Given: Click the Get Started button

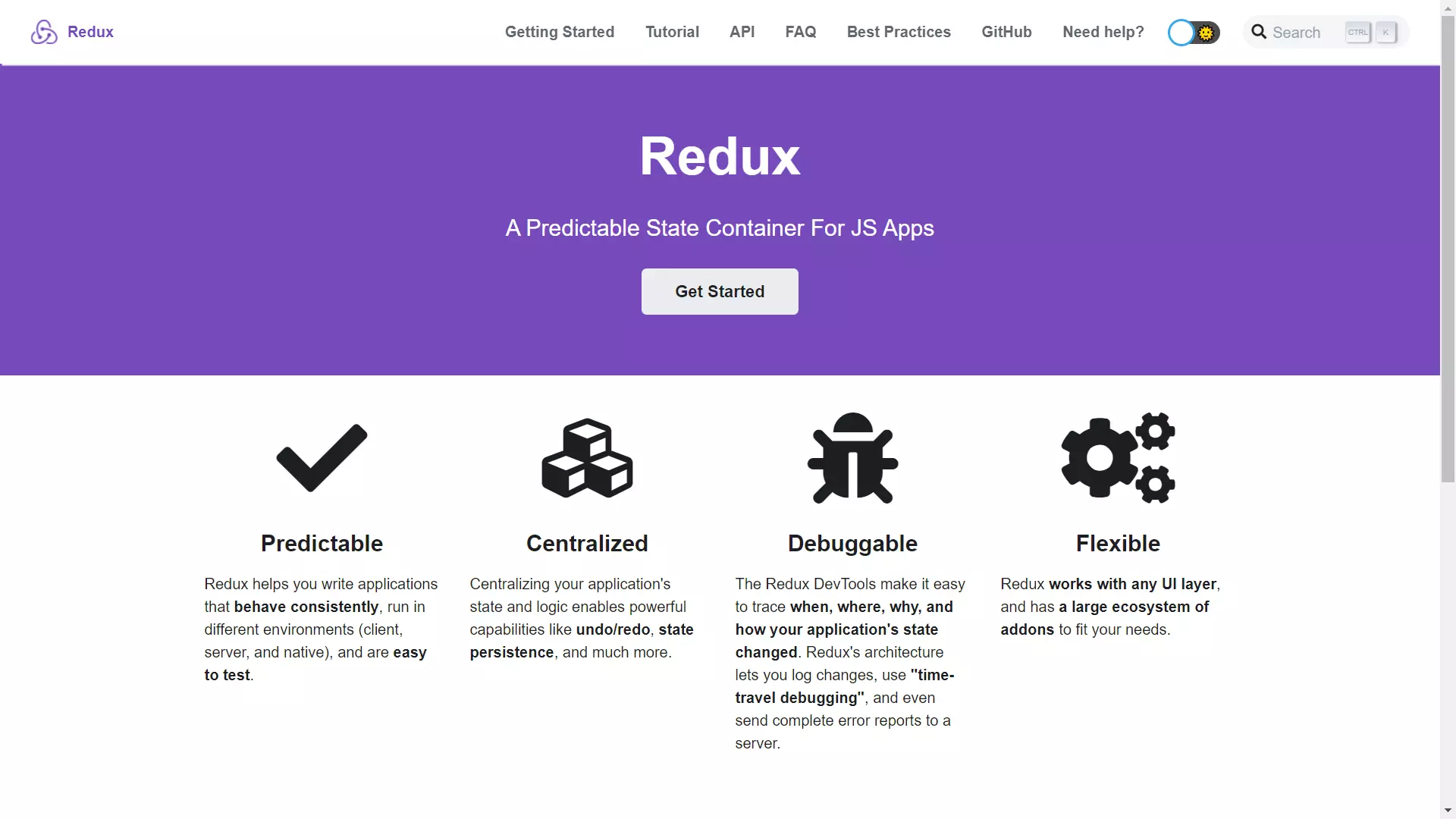Looking at the screenshot, I should [720, 291].
